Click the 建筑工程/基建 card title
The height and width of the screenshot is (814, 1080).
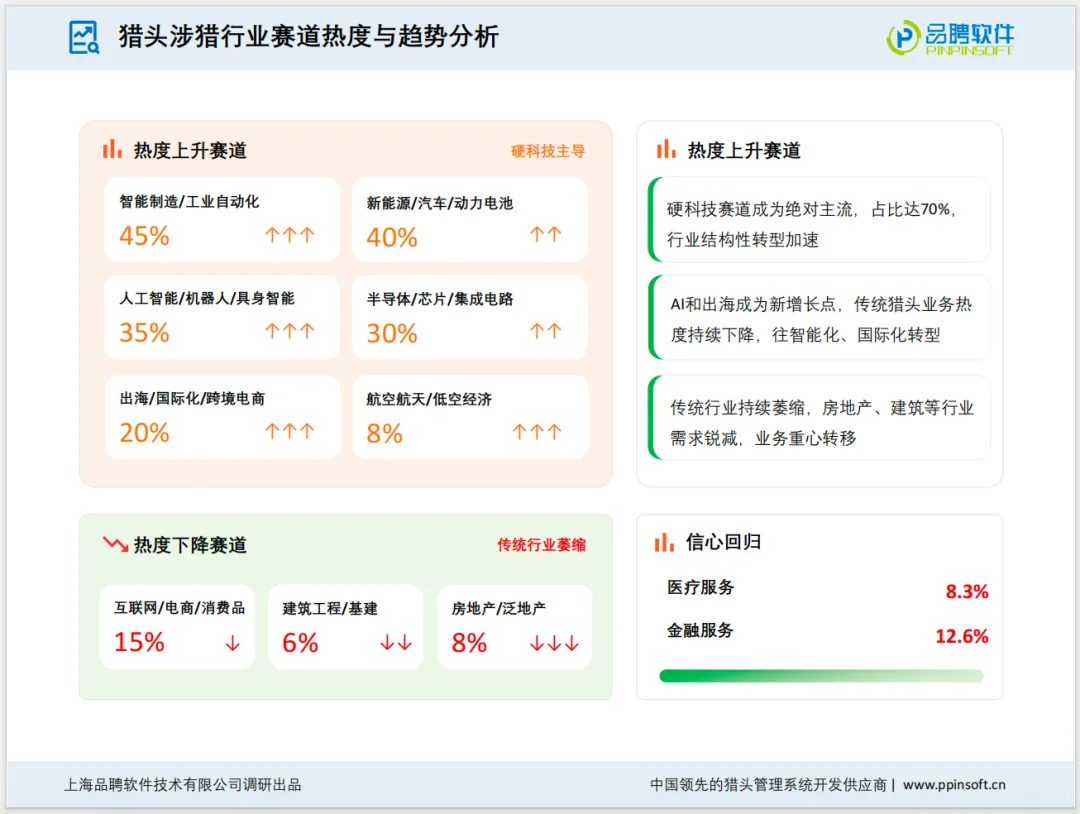tap(330, 609)
